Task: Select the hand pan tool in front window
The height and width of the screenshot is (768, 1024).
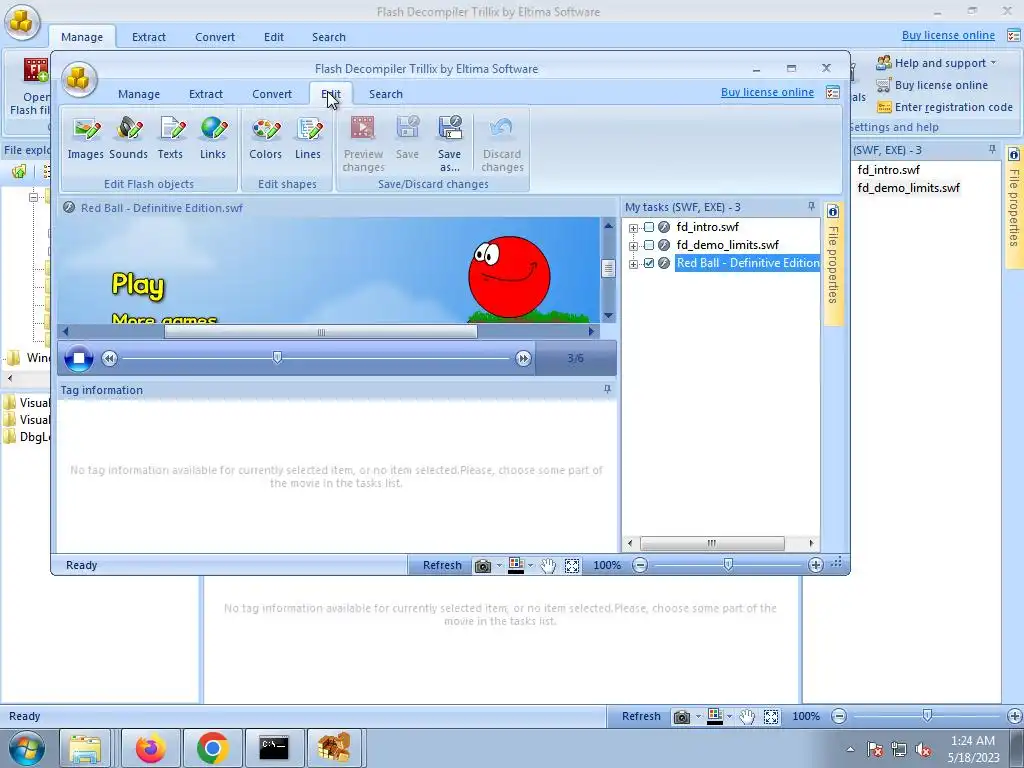Action: click(x=548, y=566)
